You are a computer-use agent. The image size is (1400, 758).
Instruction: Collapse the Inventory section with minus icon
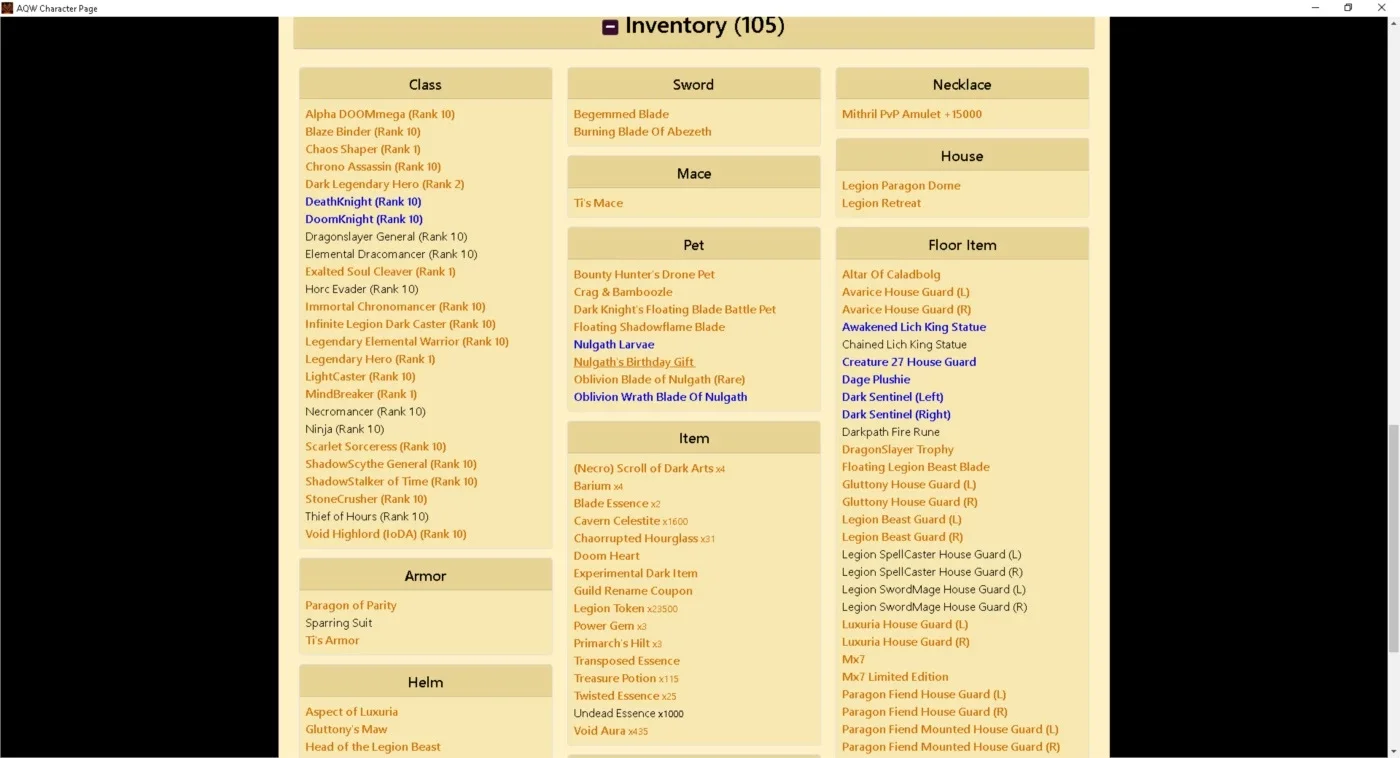[x=610, y=27]
